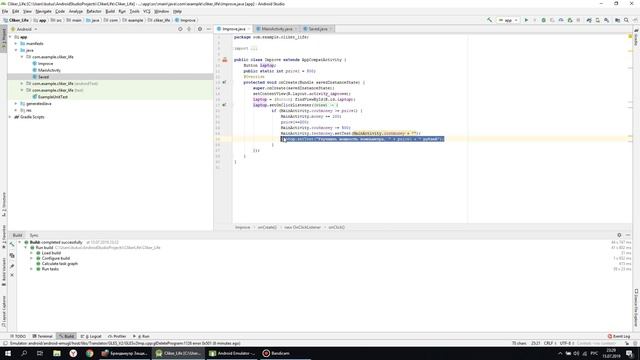Open the Terminal tool window
This screenshot has height=360, width=640.
tap(42, 336)
